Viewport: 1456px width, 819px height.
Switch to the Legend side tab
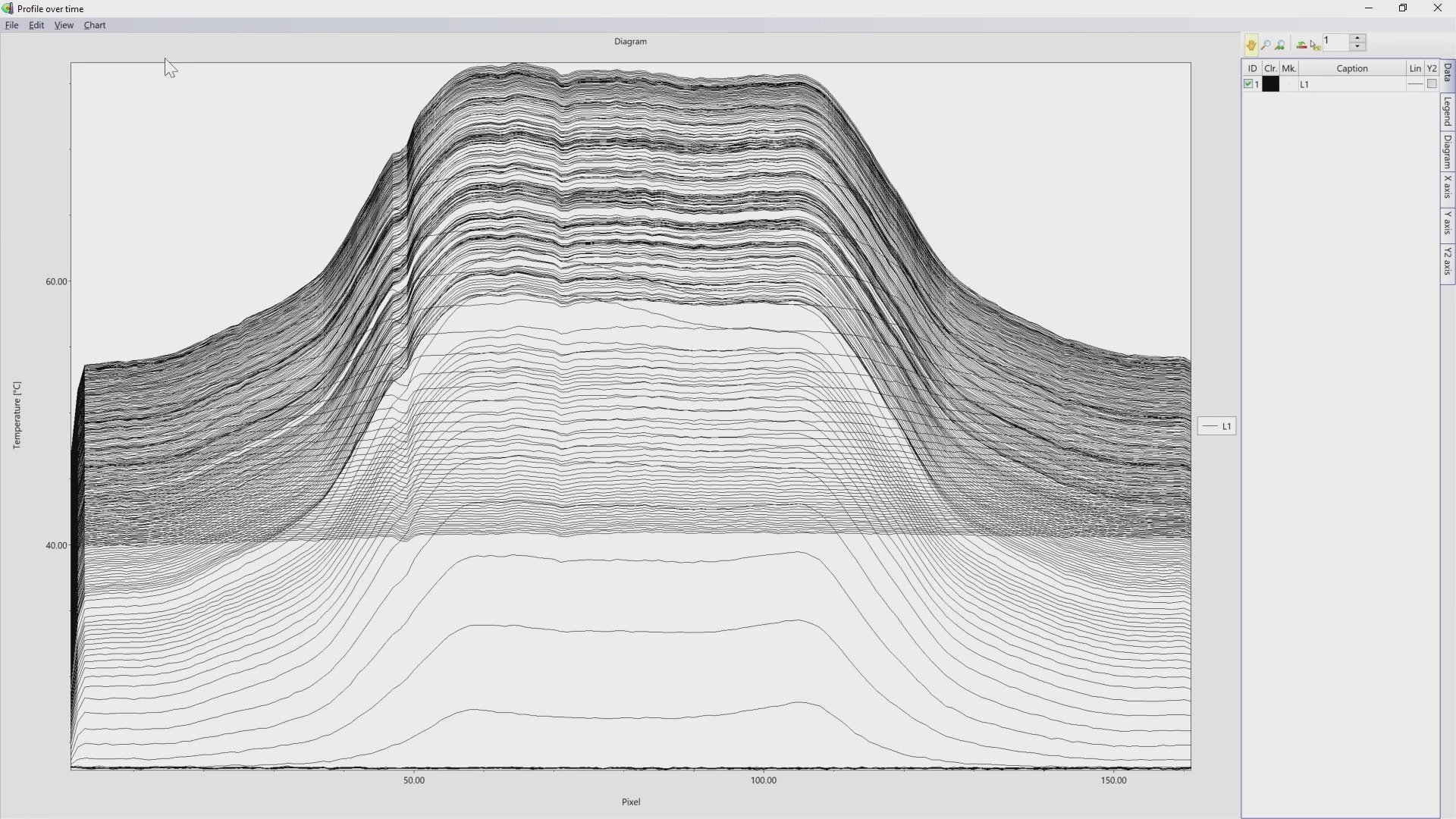1448,112
